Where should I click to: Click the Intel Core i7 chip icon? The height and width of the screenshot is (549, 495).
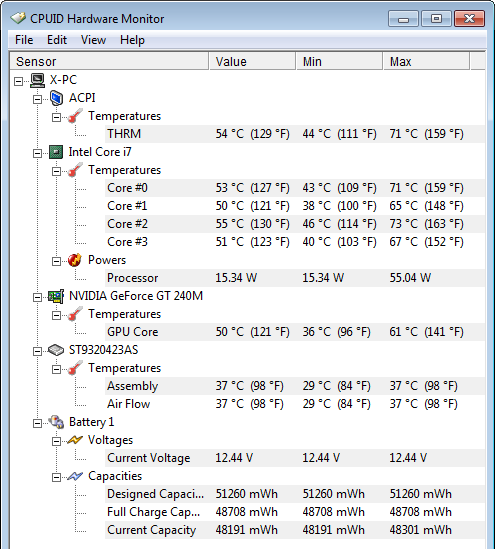[x=56, y=152]
